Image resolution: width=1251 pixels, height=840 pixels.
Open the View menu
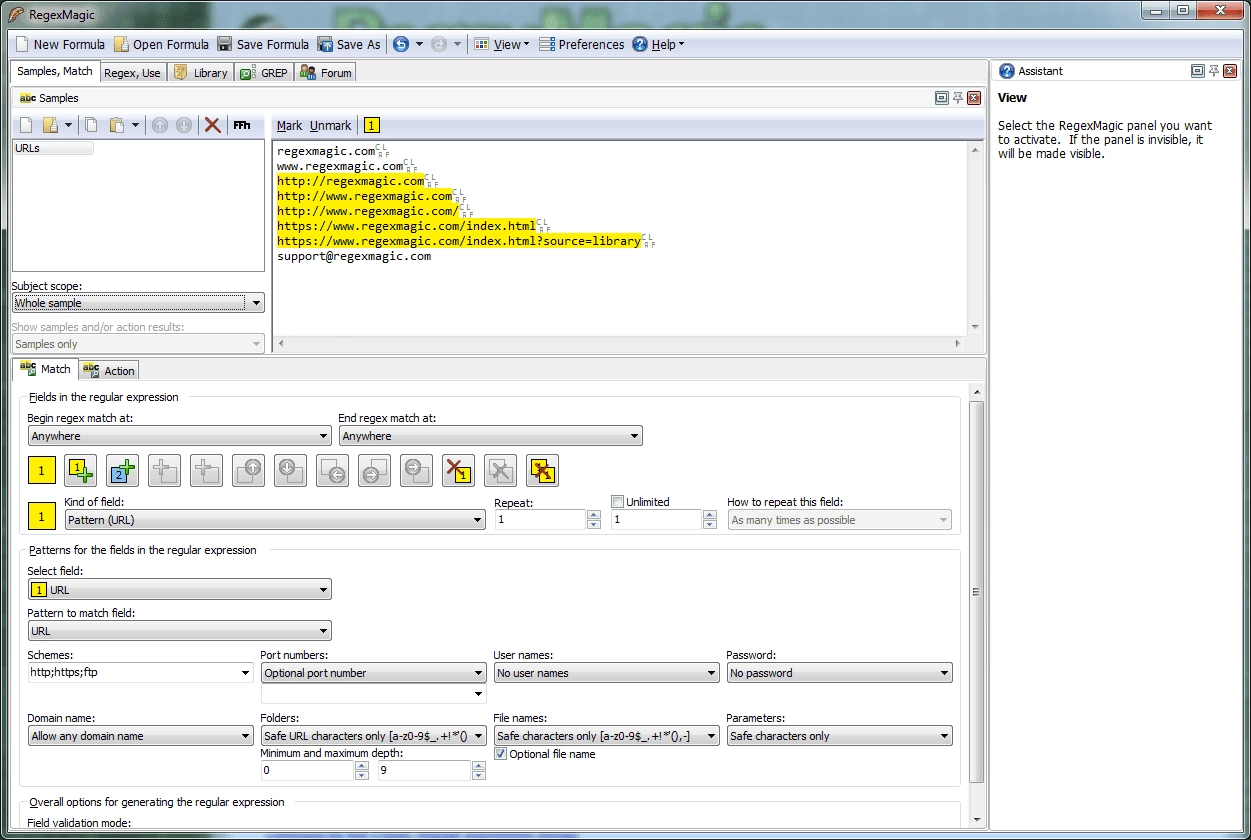click(501, 44)
